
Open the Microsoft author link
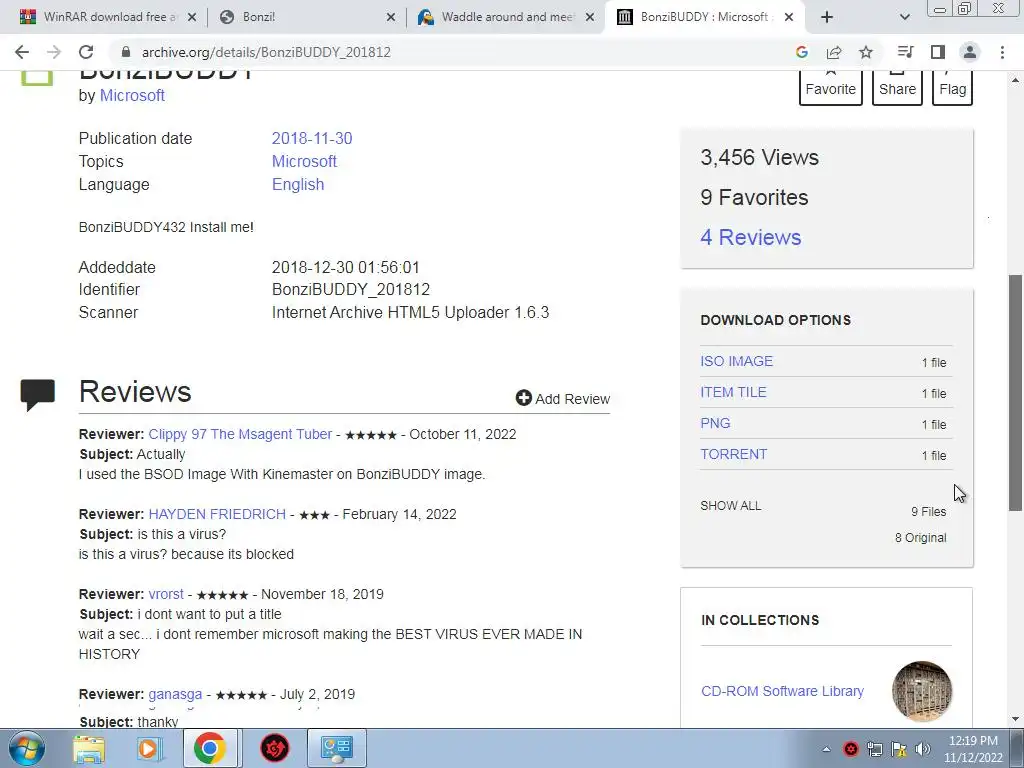[x=132, y=95]
